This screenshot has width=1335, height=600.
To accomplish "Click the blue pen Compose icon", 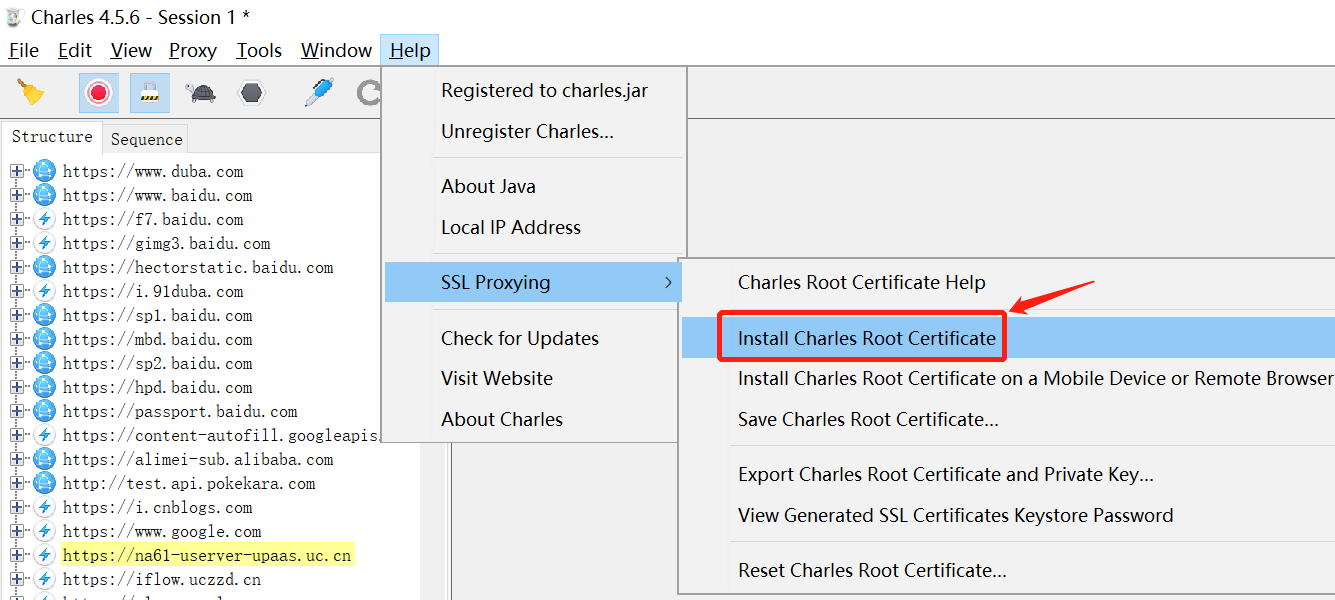I will tap(318, 93).
